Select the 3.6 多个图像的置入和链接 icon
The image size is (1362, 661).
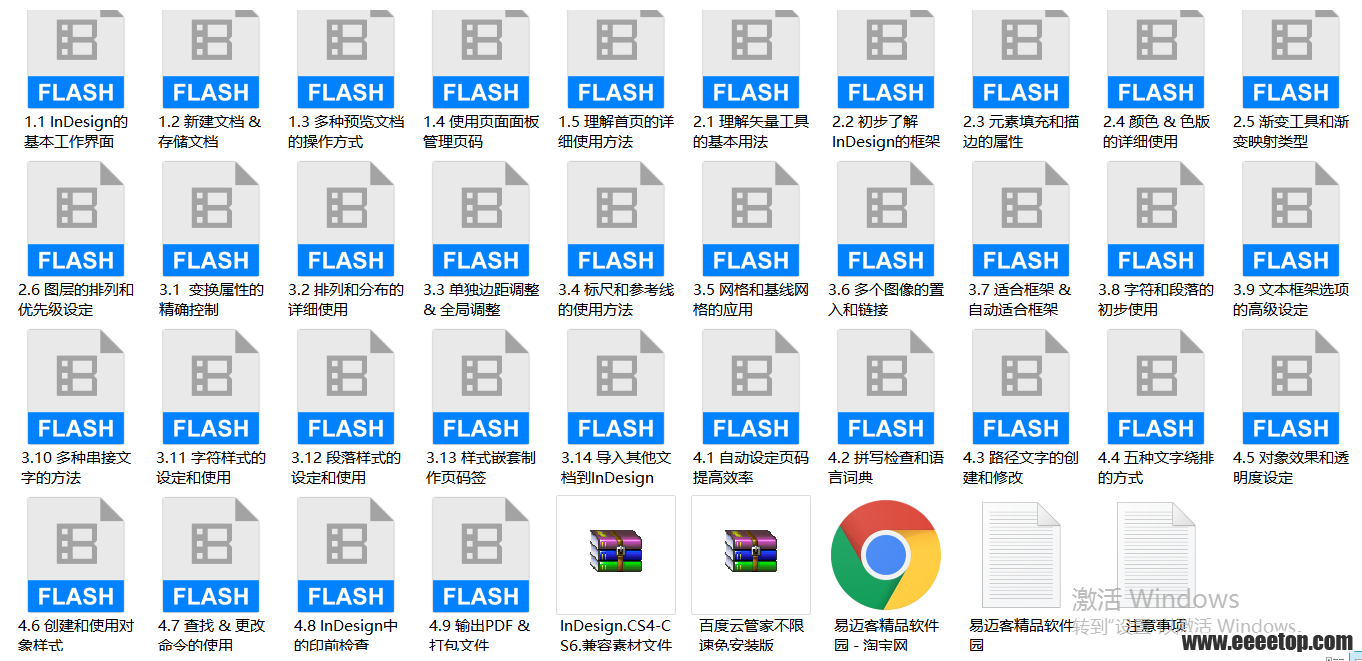886,219
